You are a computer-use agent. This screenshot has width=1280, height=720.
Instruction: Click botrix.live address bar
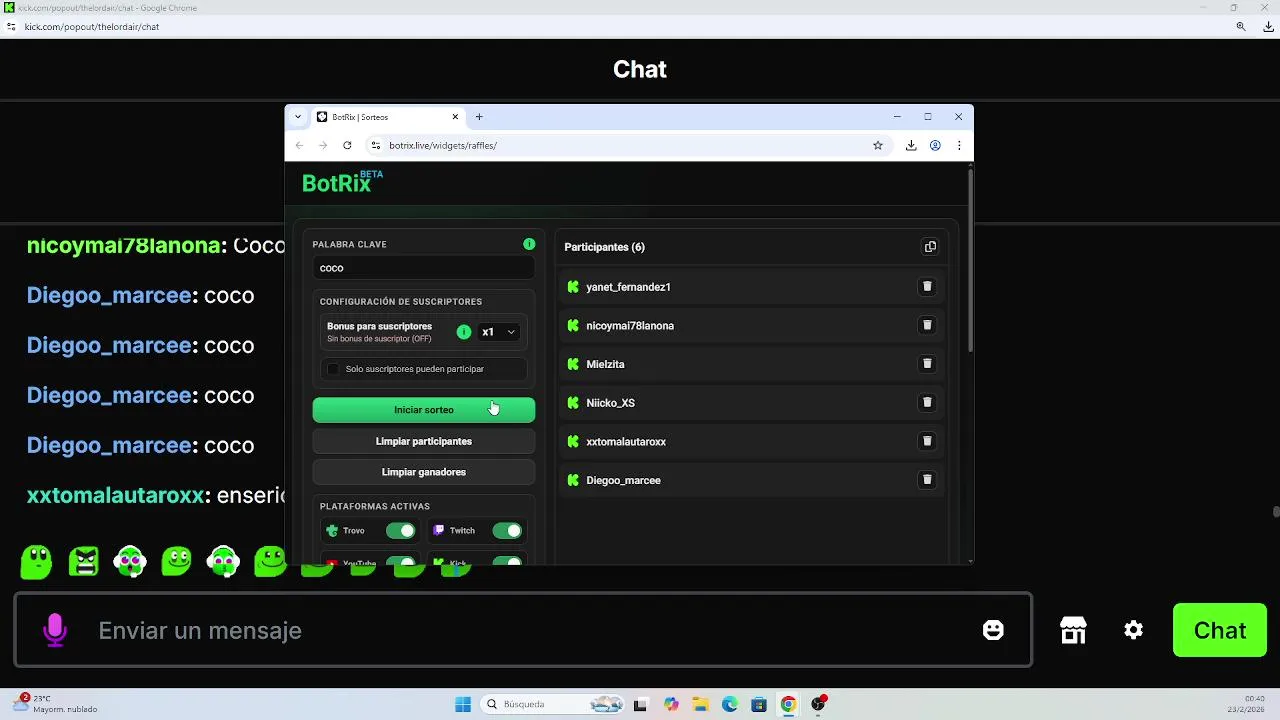point(627,145)
